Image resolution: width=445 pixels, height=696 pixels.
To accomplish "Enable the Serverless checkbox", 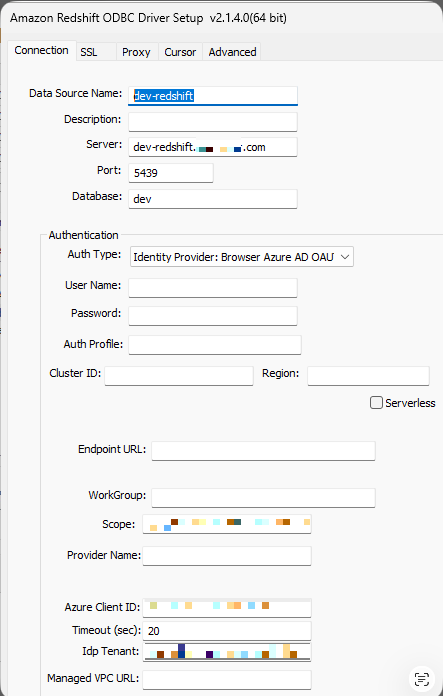I will (376, 403).
